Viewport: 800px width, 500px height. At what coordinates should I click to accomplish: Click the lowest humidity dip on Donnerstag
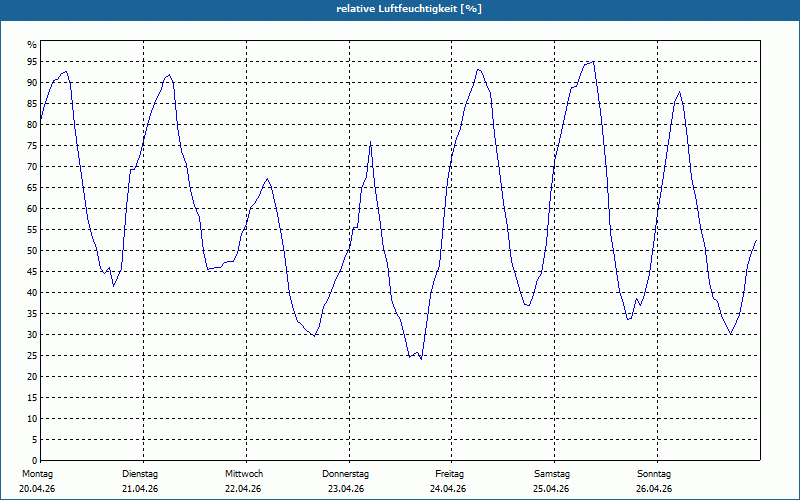pyautogui.click(x=421, y=359)
